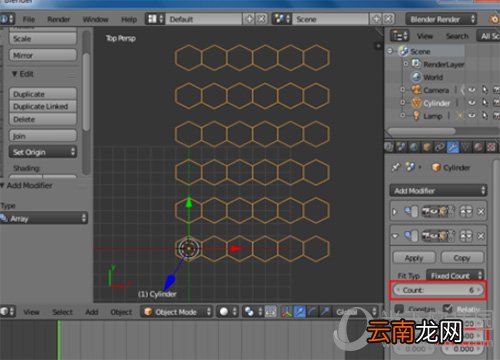The height and width of the screenshot is (360, 500).
Task: Expand the RenderLayer tree node
Action: coord(405,64)
